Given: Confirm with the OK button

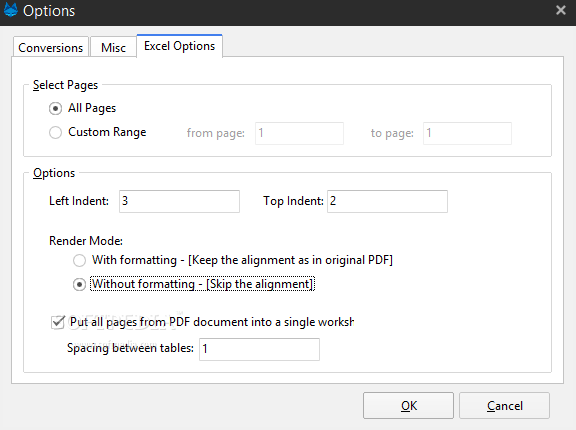Looking at the screenshot, I should point(408,405).
